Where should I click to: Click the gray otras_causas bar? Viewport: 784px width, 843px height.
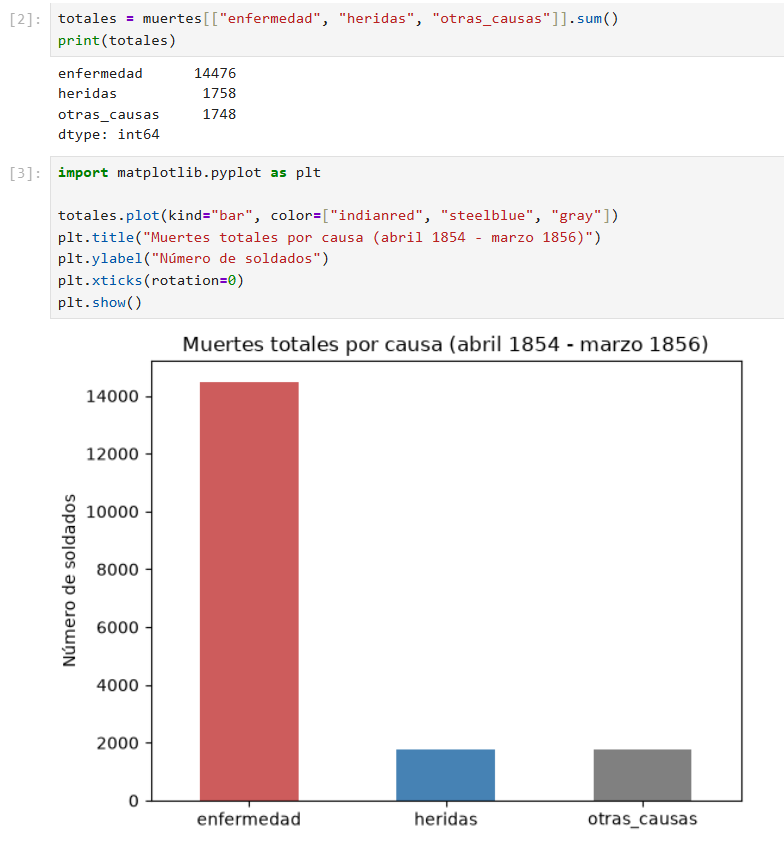pyautogui.click(x=642, y=775)
